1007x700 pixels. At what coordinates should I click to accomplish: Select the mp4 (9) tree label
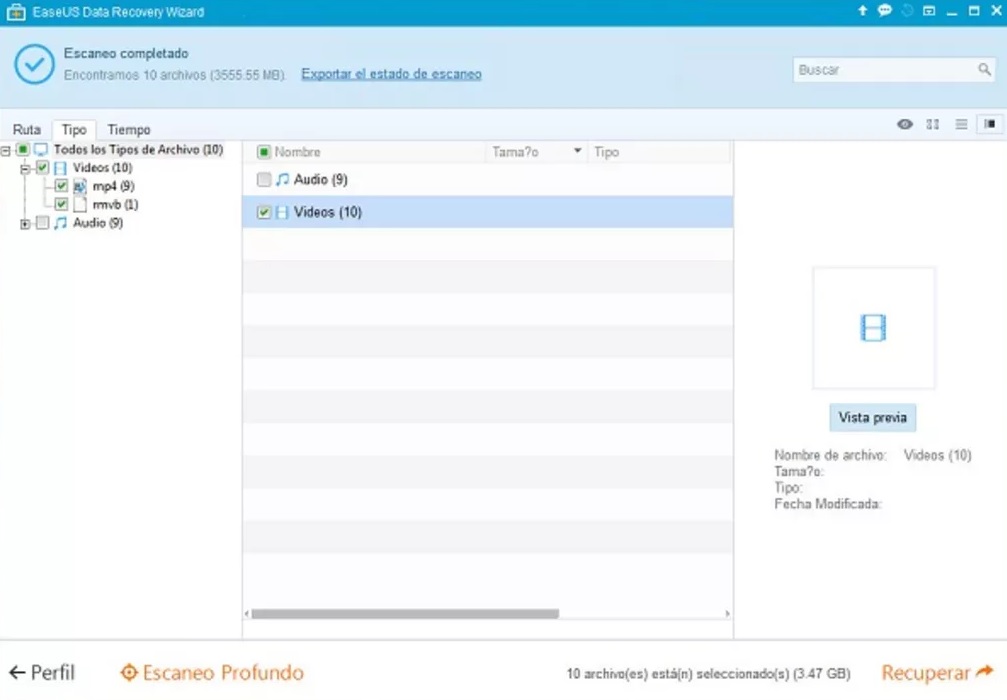(113, 186)
